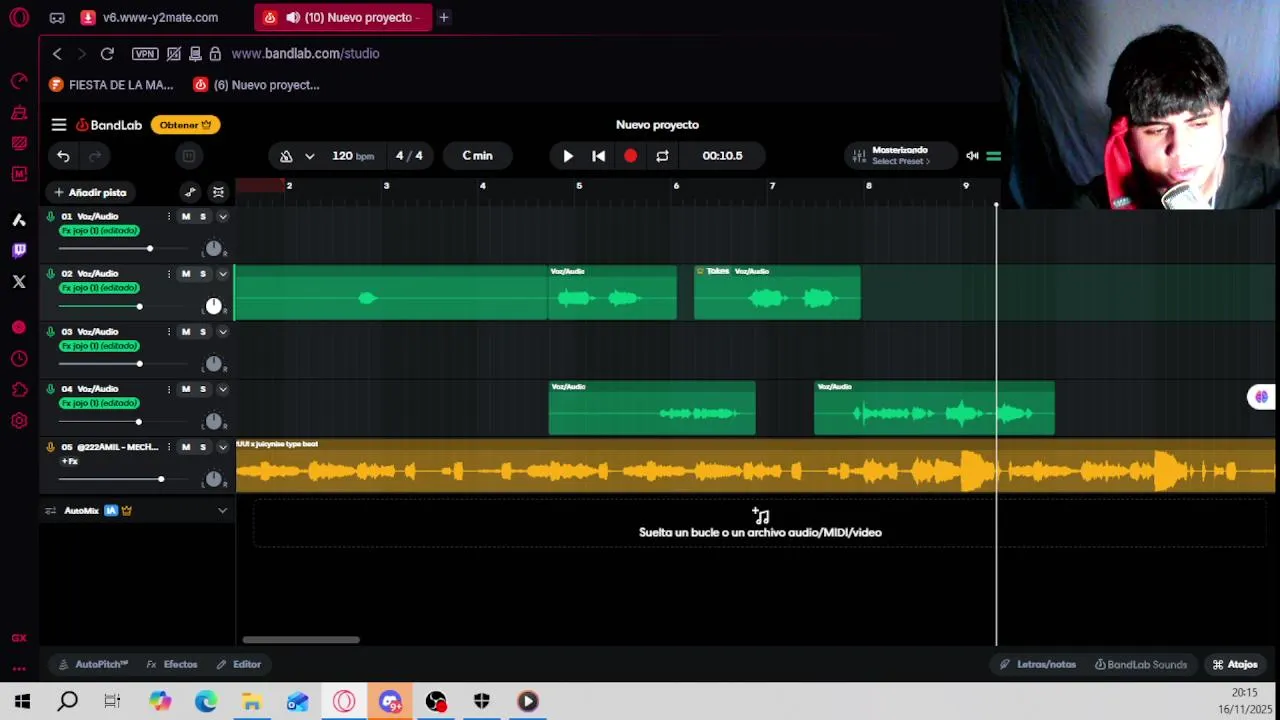Open the BandLab hamburger menu
Viewport: 1280px width, 720px height.
(x=59, y=125)
